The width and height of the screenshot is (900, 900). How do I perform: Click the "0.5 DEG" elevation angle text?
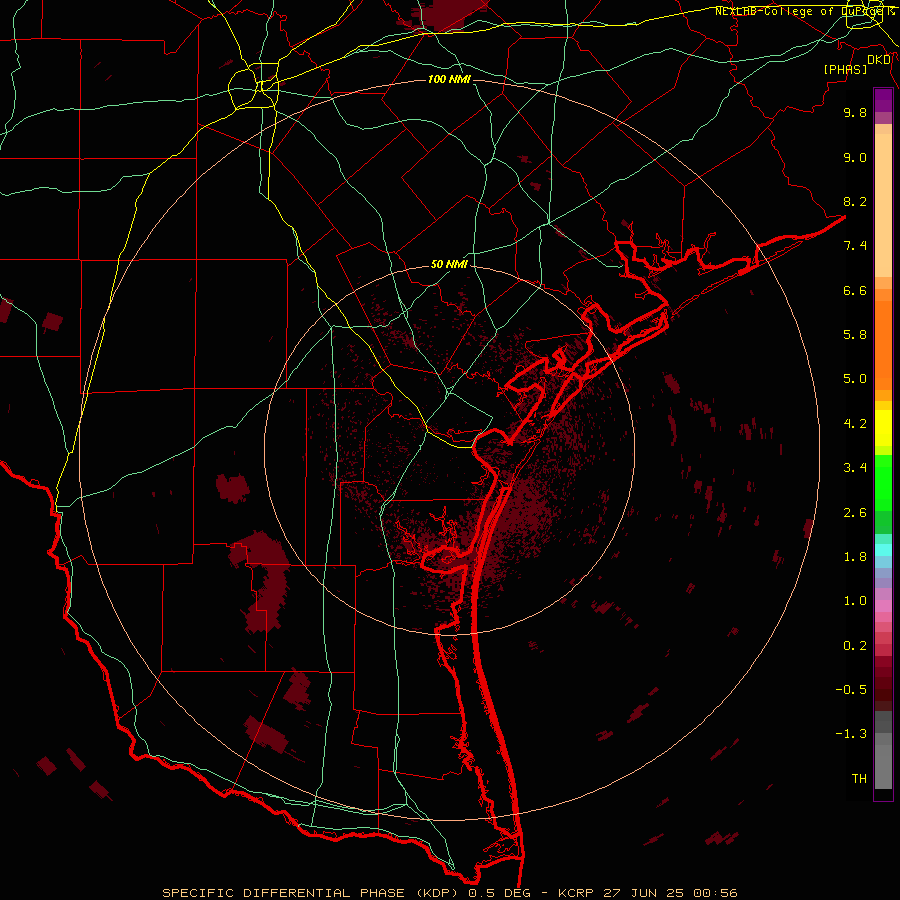pos(499,893)
